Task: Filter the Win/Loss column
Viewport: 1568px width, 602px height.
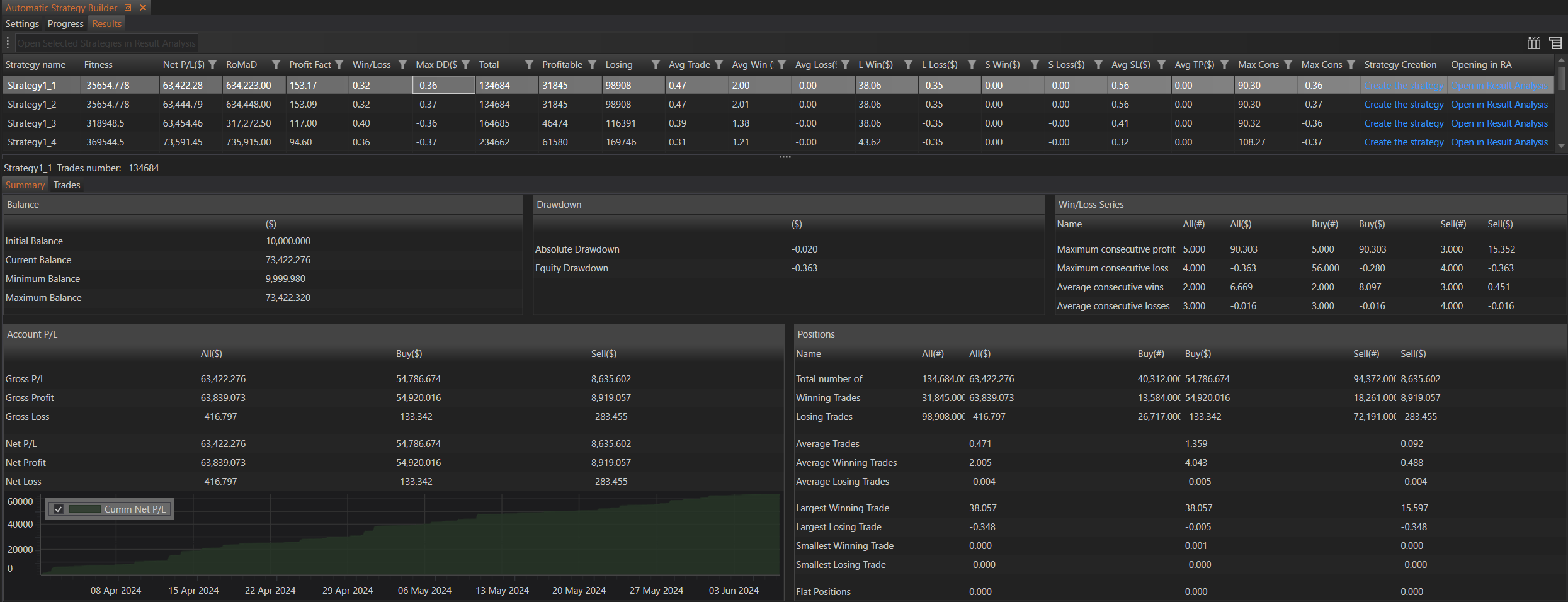Action: click(402, 65)
